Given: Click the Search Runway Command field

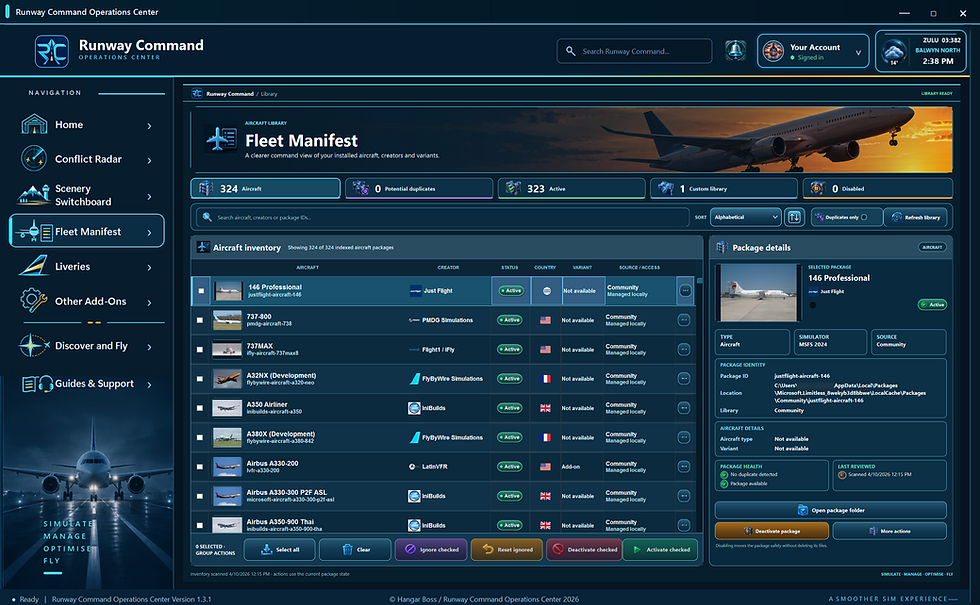Looking at the screenshot, I should [634, 51].
